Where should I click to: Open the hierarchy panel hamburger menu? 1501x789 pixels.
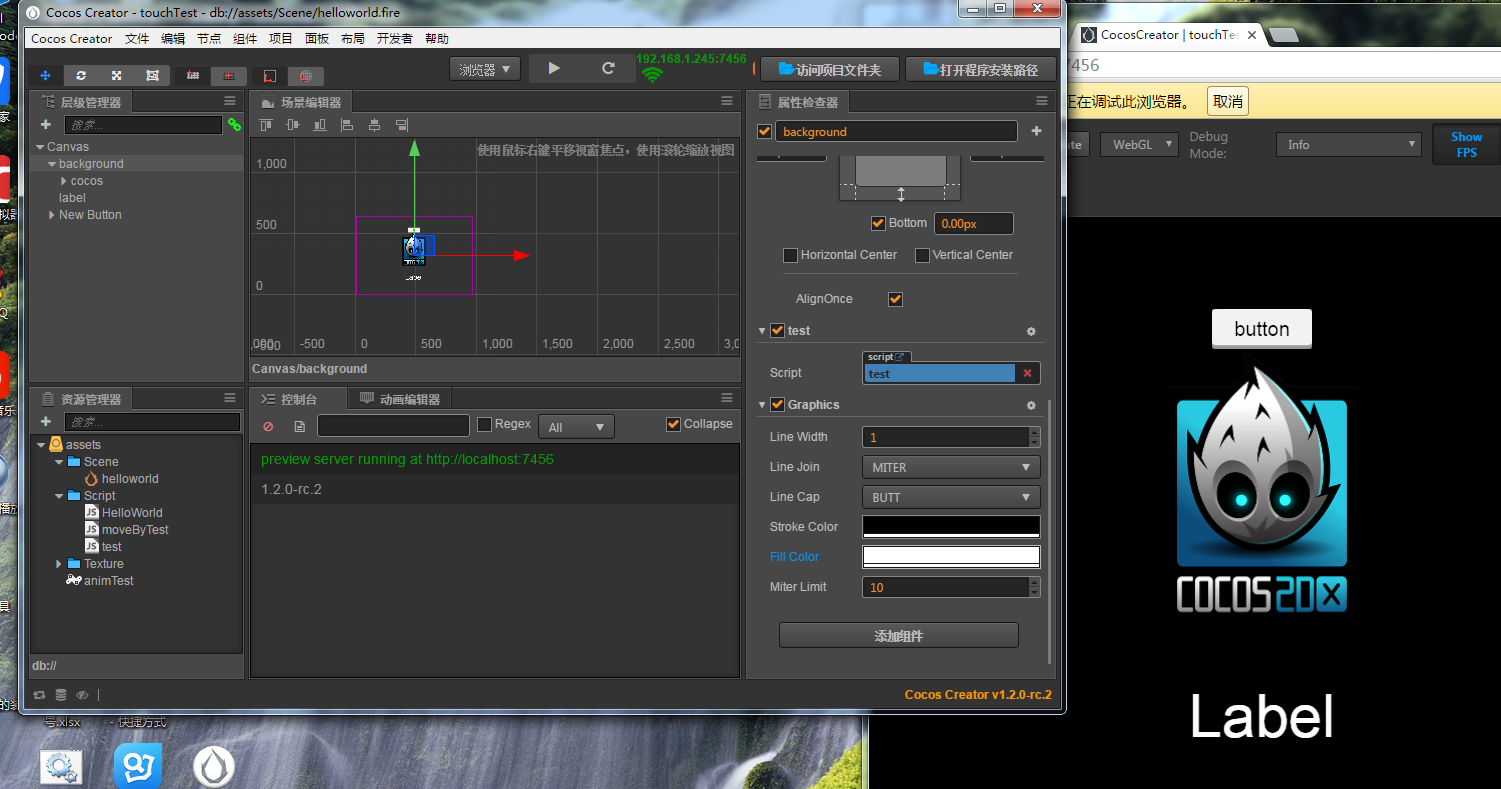(230, 101)
